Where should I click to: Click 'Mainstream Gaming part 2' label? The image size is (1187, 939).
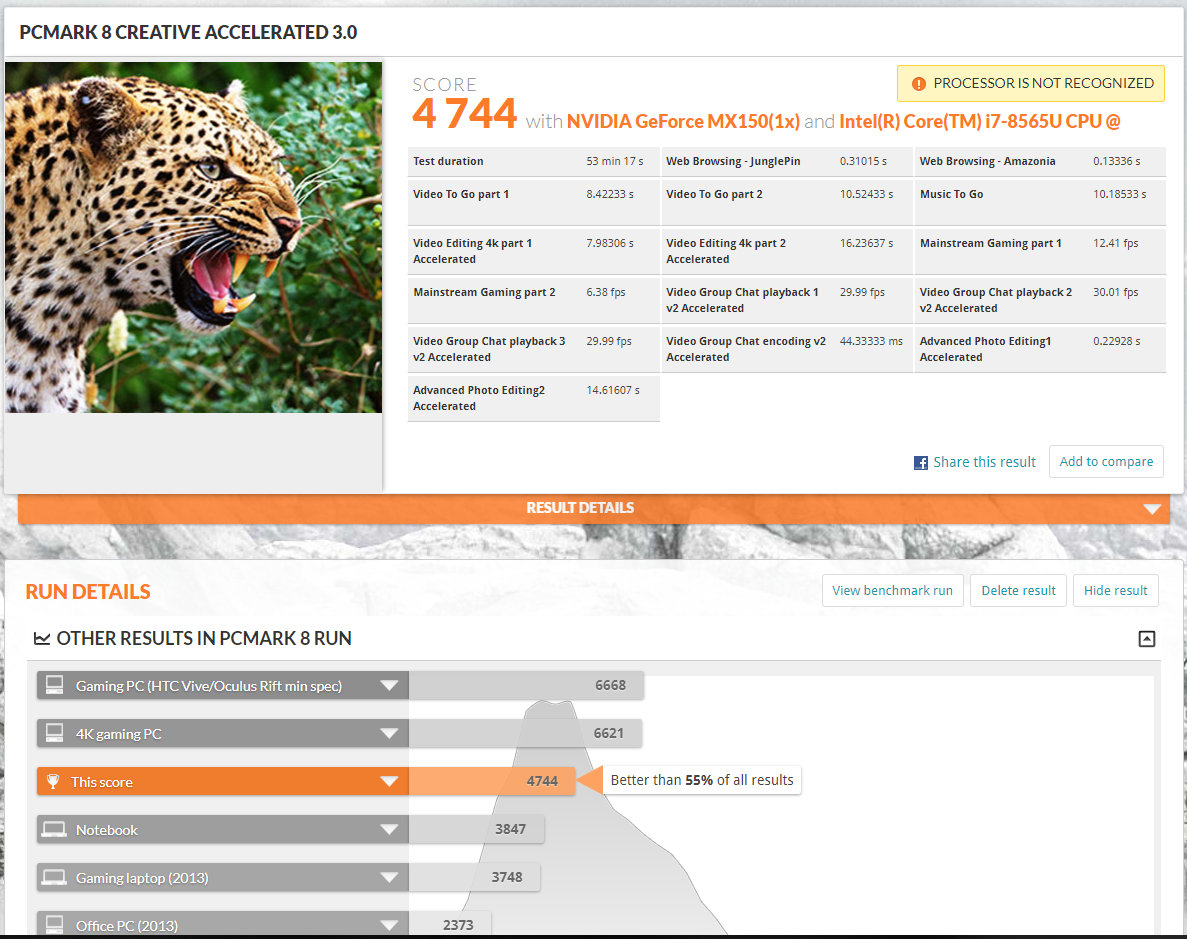pyautogui.click(x=484, y=292)
